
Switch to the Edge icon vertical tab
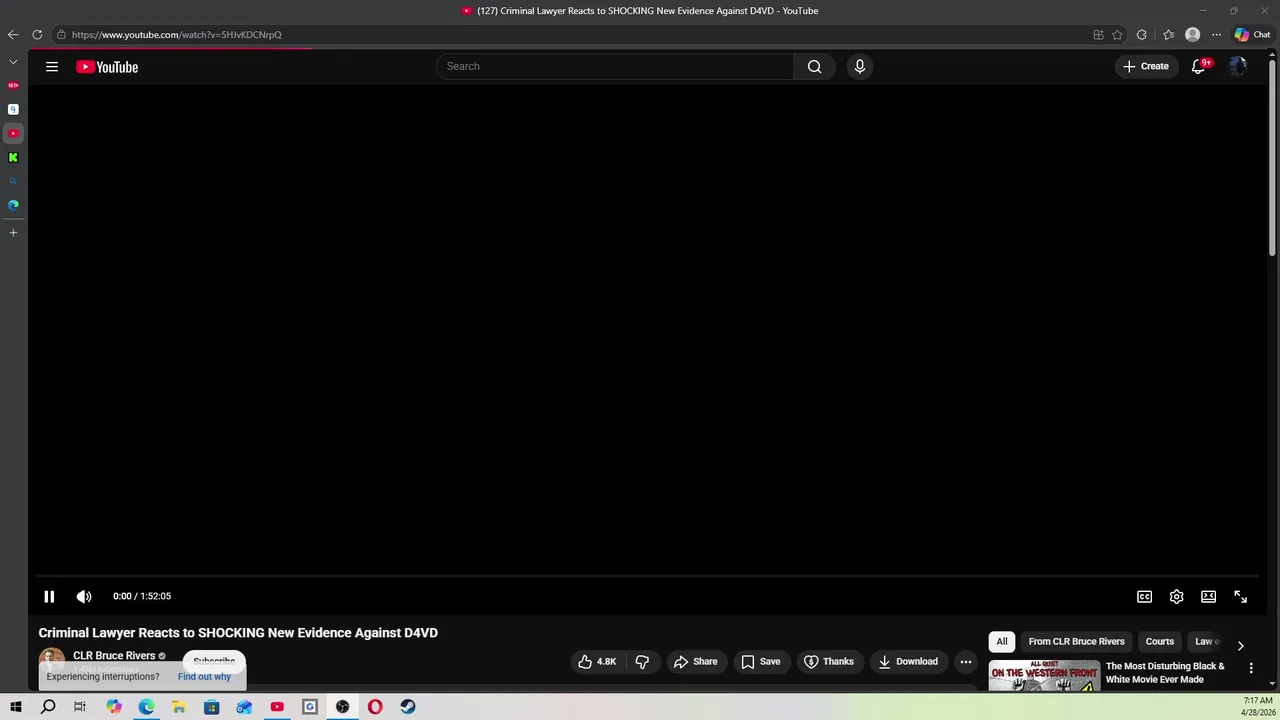coord(13,205)
